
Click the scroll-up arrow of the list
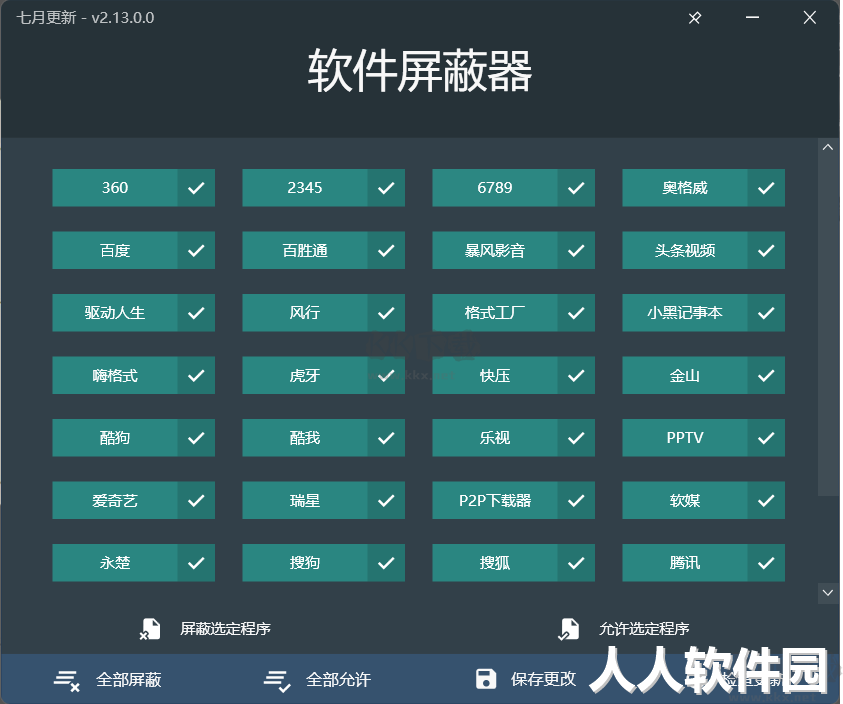pos(827,147)
